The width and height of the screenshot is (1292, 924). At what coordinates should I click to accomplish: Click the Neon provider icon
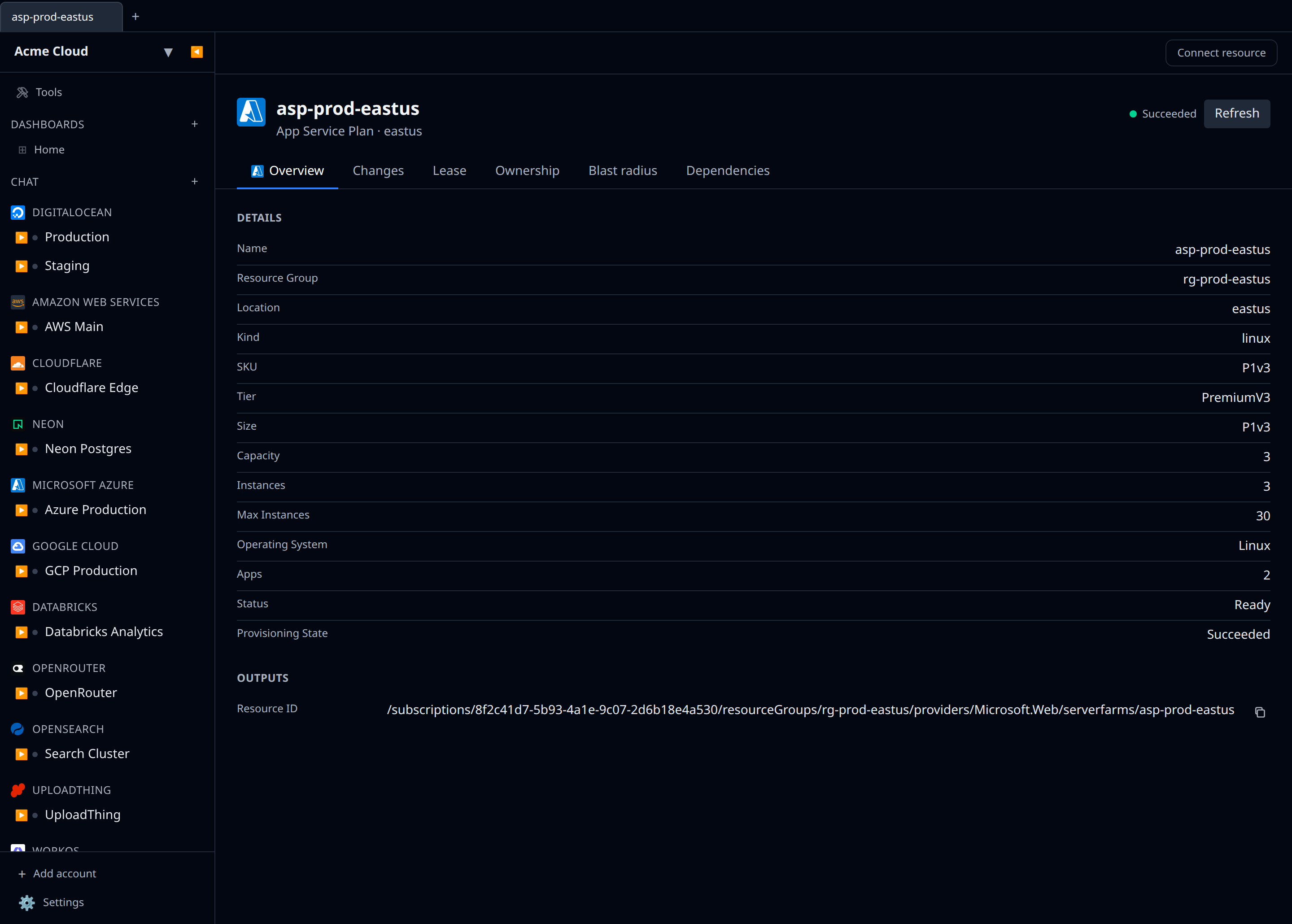click(x=18, y=424)
